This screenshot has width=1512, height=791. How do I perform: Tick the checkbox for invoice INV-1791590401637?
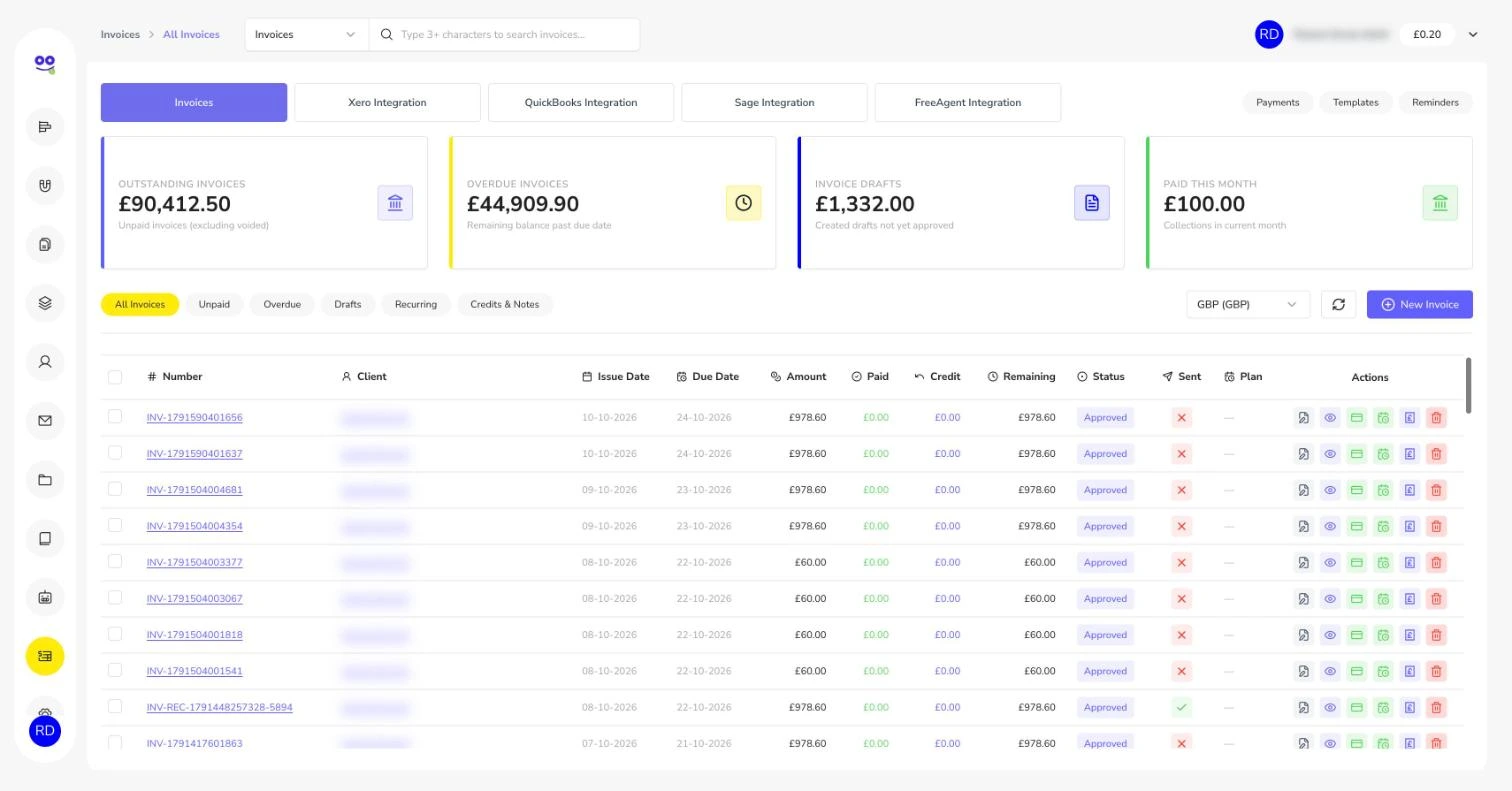(x=115, y=453)
